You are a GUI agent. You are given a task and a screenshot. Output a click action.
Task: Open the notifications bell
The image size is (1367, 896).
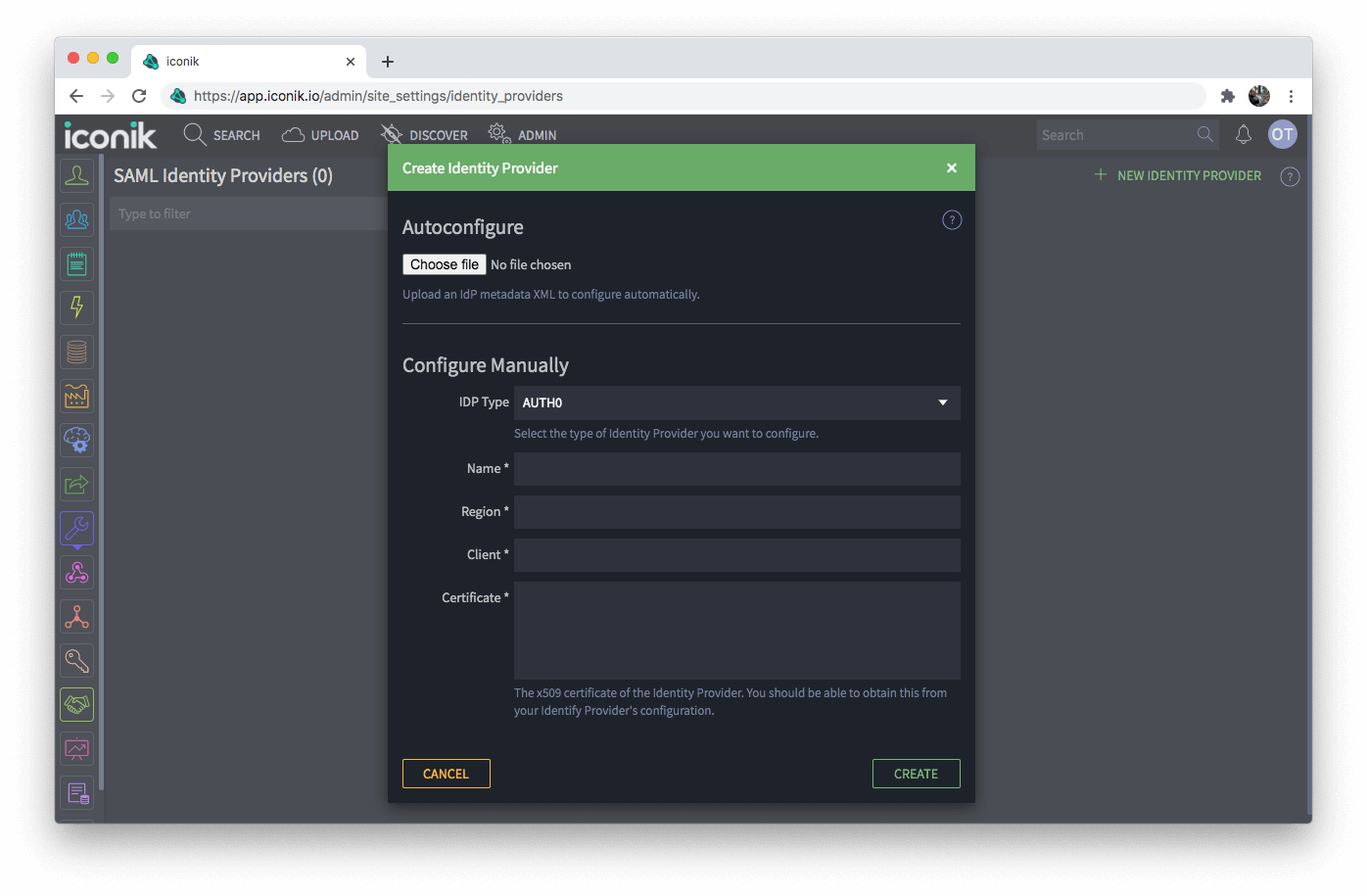pos(1244,134)
